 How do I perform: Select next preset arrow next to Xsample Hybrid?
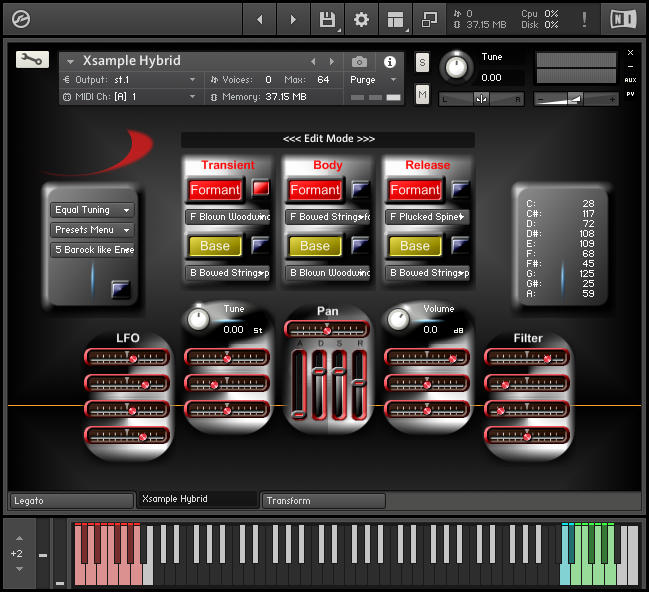332,62
